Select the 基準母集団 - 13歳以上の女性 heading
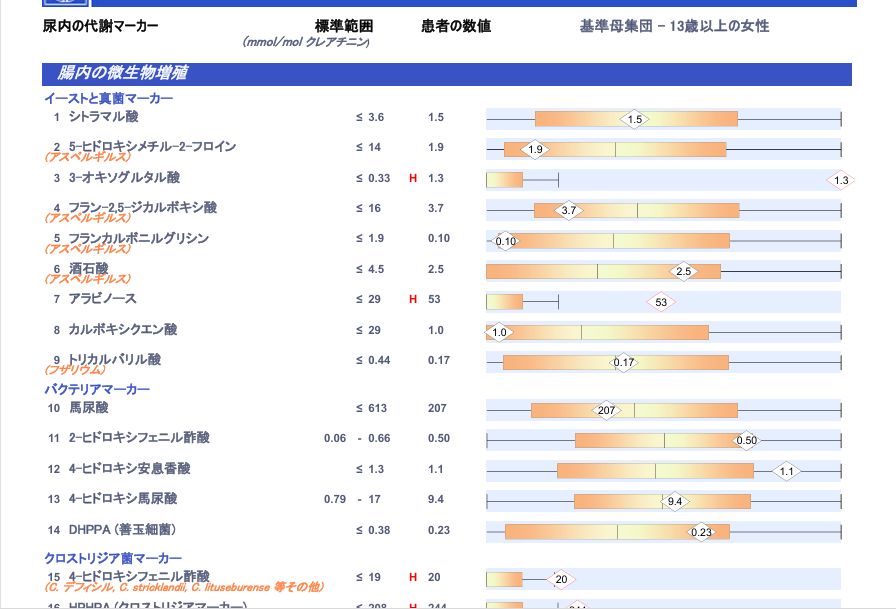 pyautogui.click(x=674, y=26)
